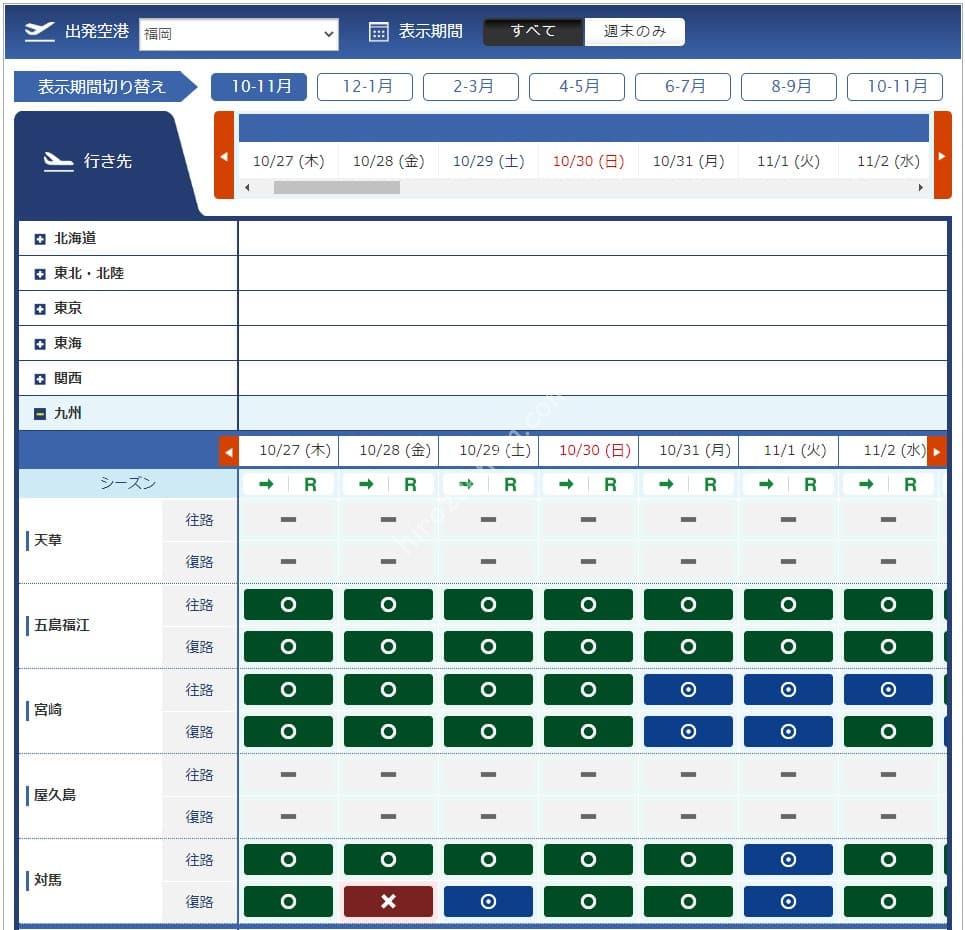
Task: Switch to the 4-5月 period tab
Action: 577,86
